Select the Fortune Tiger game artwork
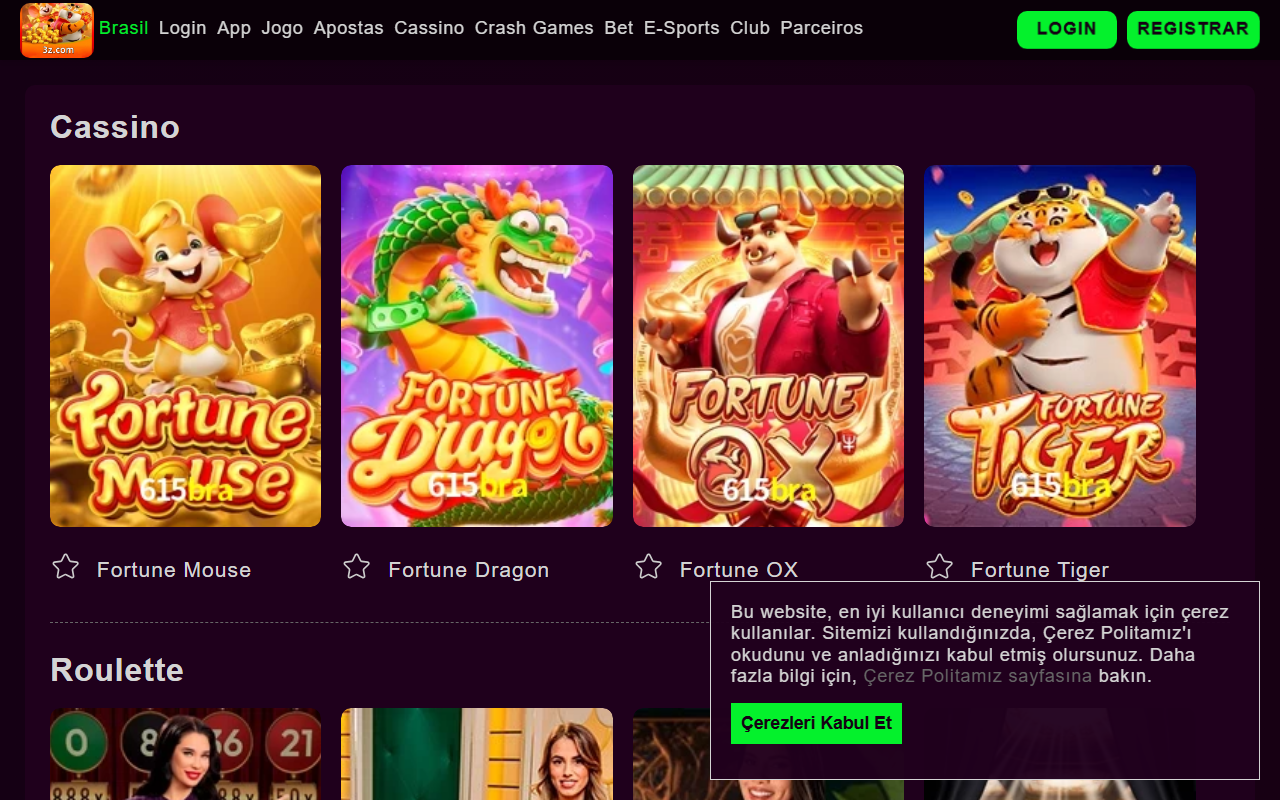The width and height of the screenshot is (1280, 800). pos(1060,346)
